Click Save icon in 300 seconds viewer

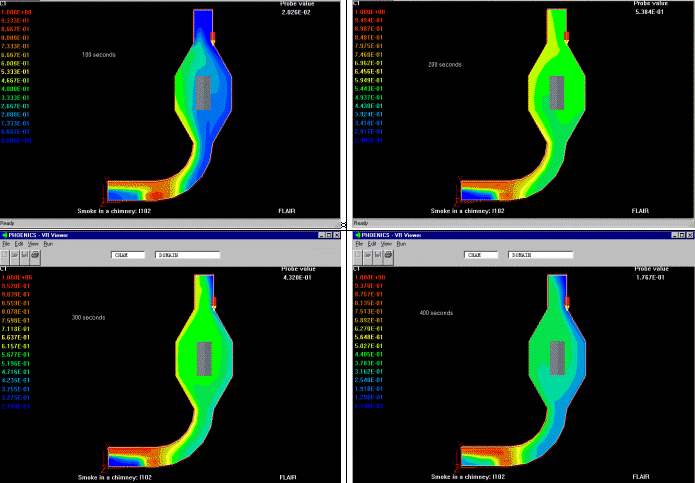click(23, 255)
